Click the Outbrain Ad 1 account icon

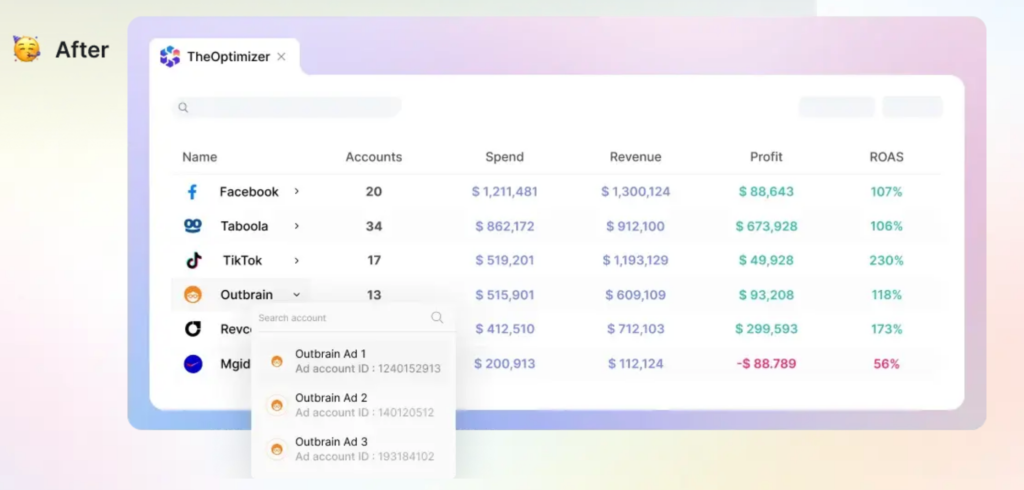[277, 361]
